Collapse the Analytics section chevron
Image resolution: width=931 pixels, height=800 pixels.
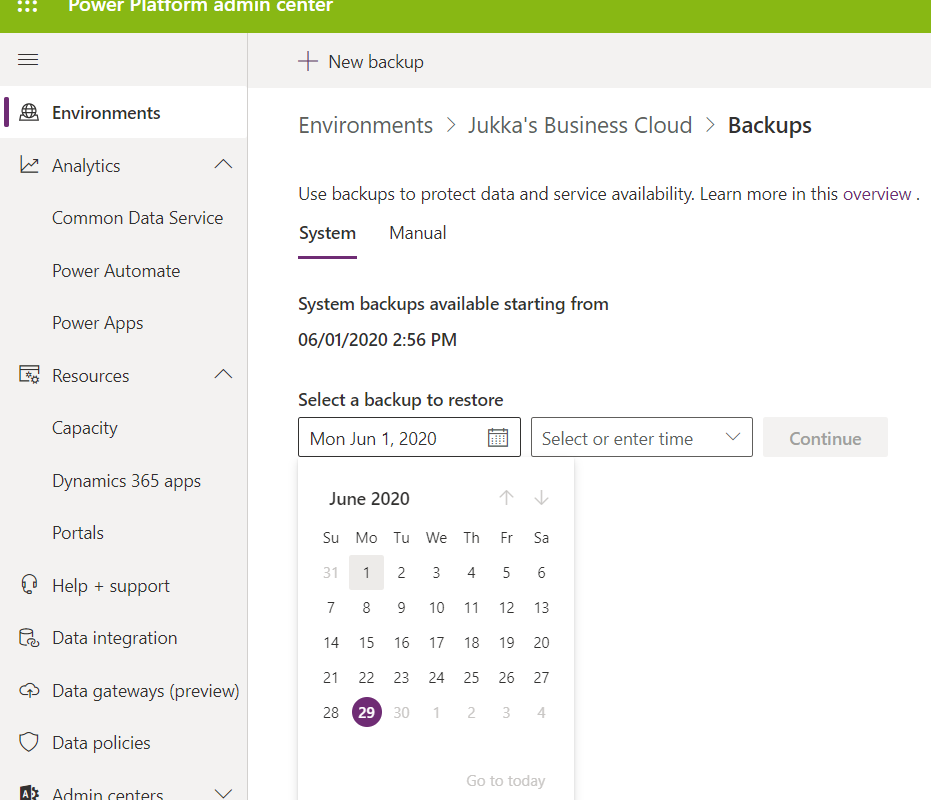click(223, 165)
